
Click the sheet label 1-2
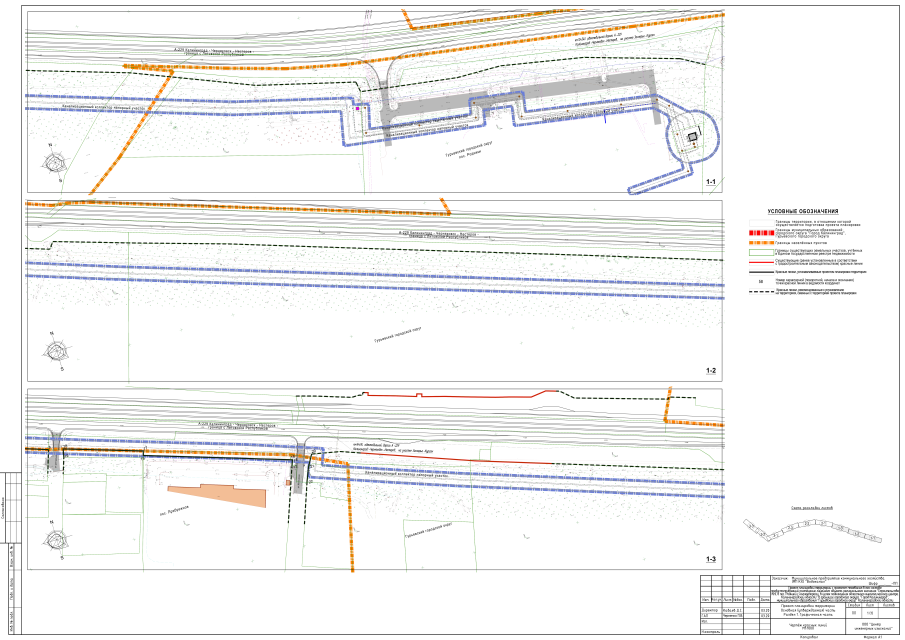(x=711, y=371)
